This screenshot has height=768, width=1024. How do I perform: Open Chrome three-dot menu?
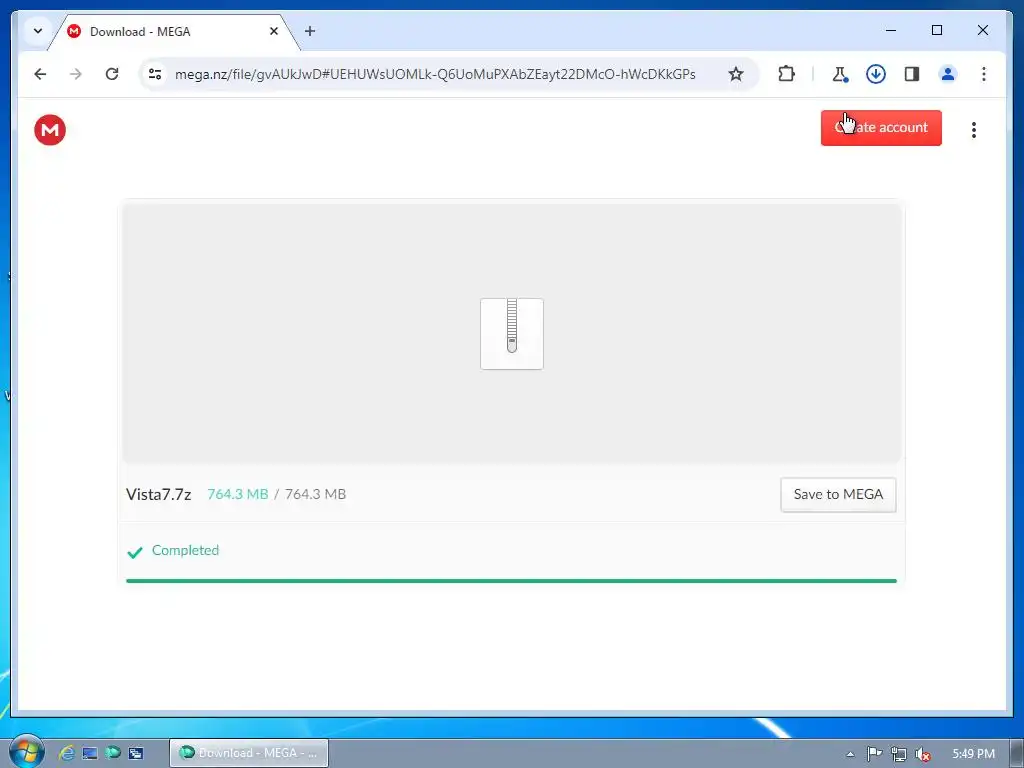(984, 74)
